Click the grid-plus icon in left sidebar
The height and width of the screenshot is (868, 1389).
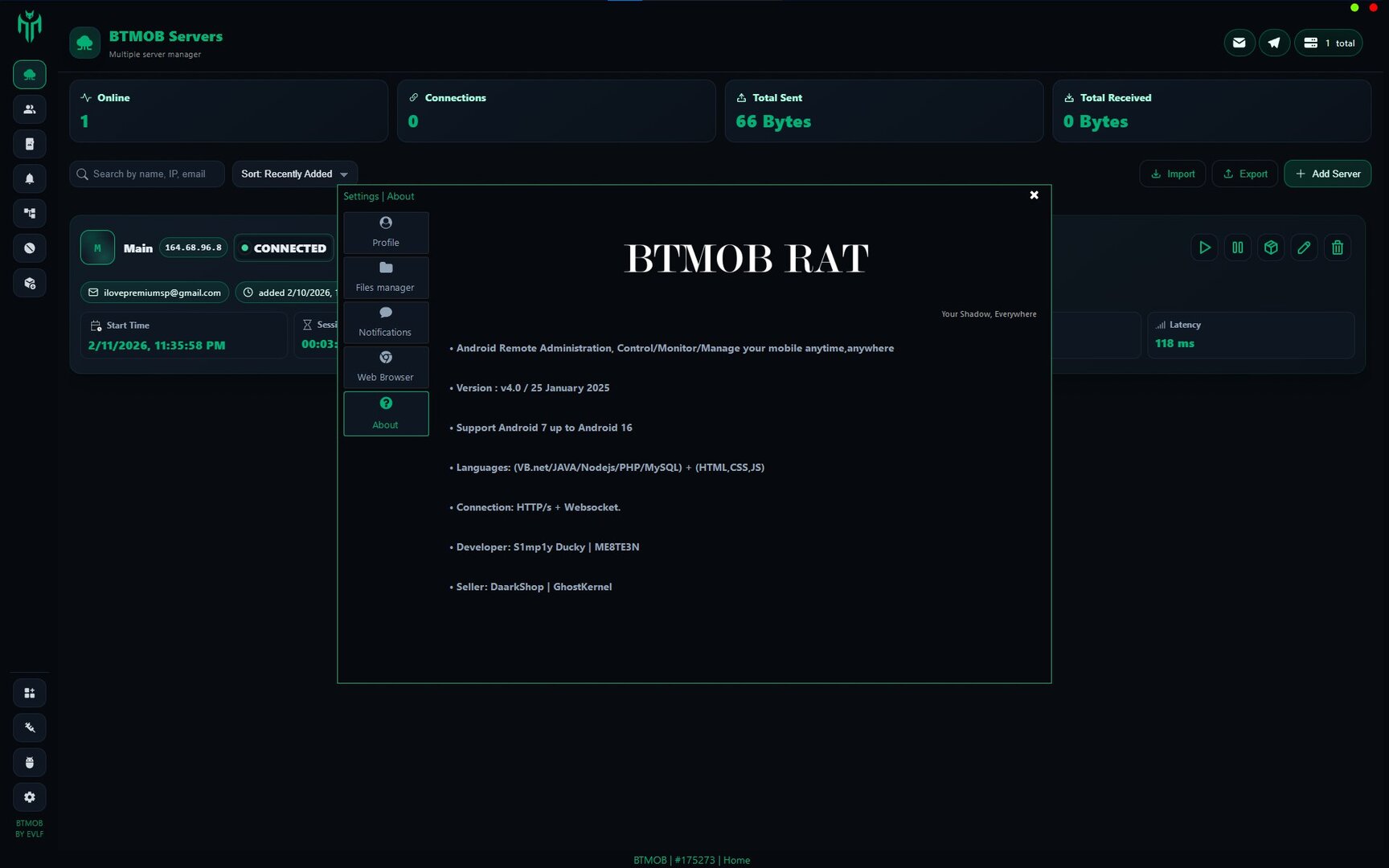pyautogui.click(x=30, y=693)
